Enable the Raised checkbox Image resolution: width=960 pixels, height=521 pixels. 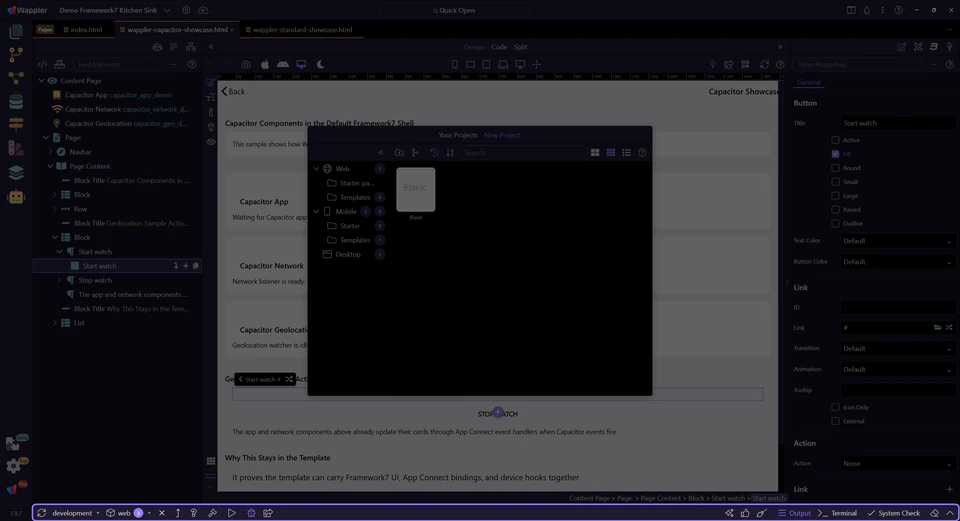[835, 209]
